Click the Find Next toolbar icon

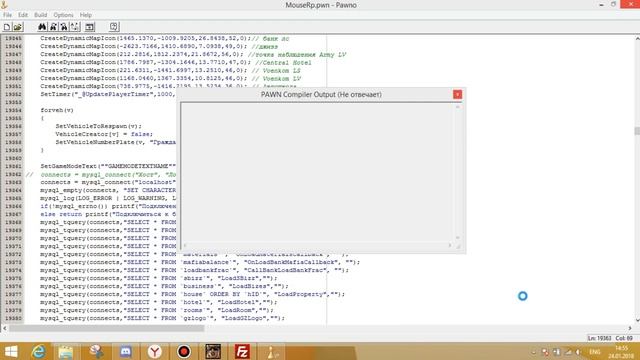[x=53, y=27]
